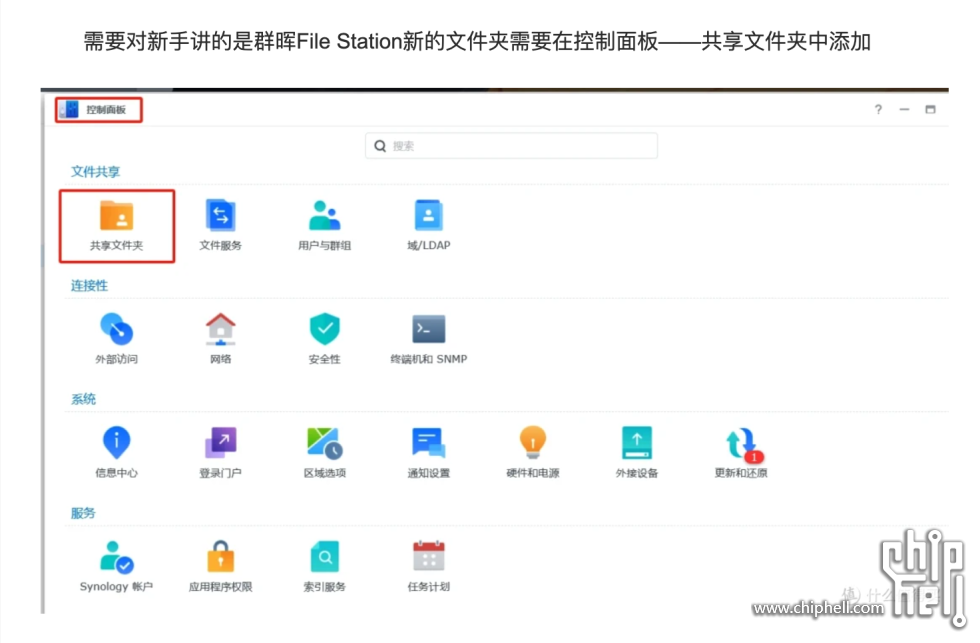This screenshot has height=643, width=980.
Task: Open the 任务计划 task scheduler icon
Action: (429, 556)
